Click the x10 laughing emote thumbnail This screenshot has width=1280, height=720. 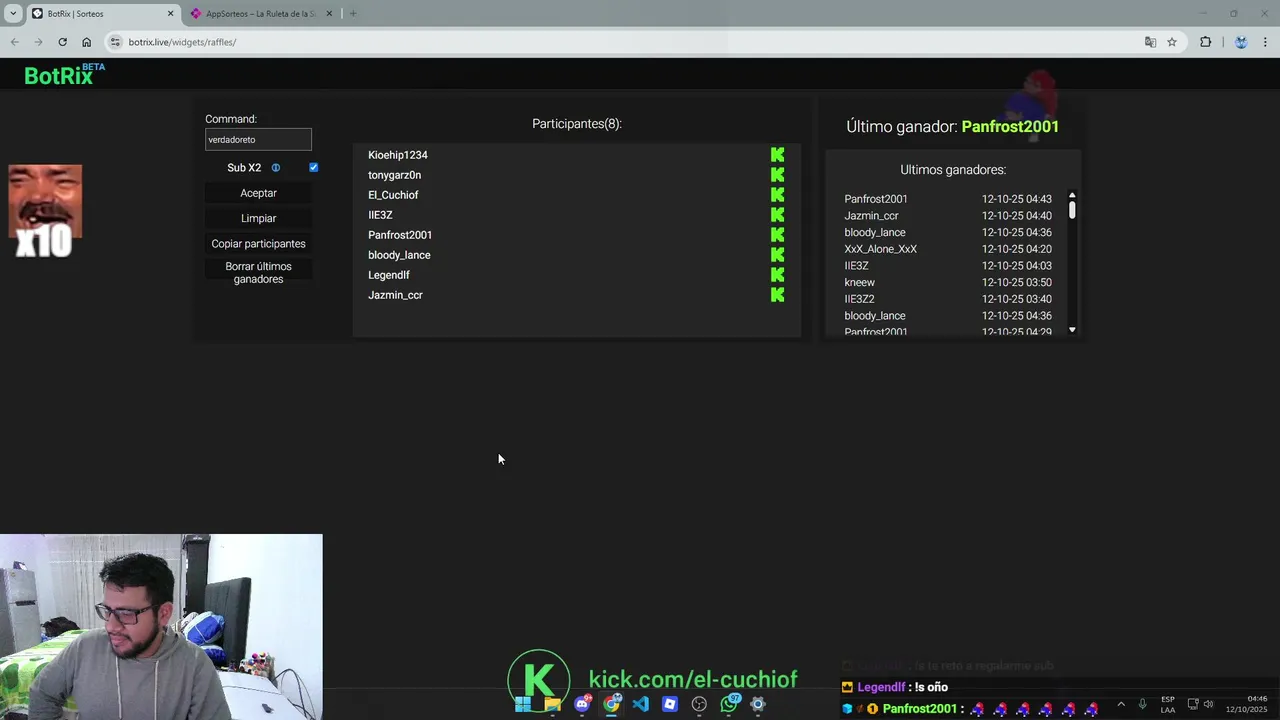click(x=45, y=211)
